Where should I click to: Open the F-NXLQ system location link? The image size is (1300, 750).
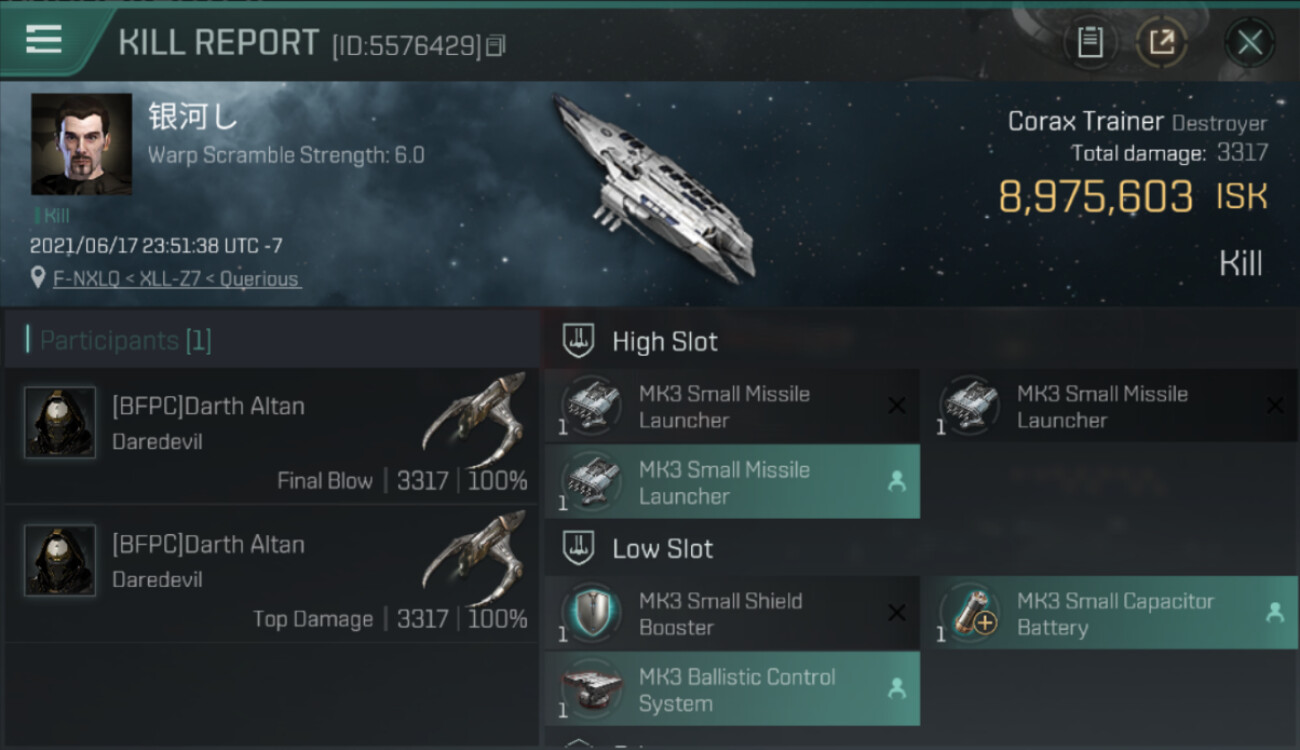[x=175, y=279]
